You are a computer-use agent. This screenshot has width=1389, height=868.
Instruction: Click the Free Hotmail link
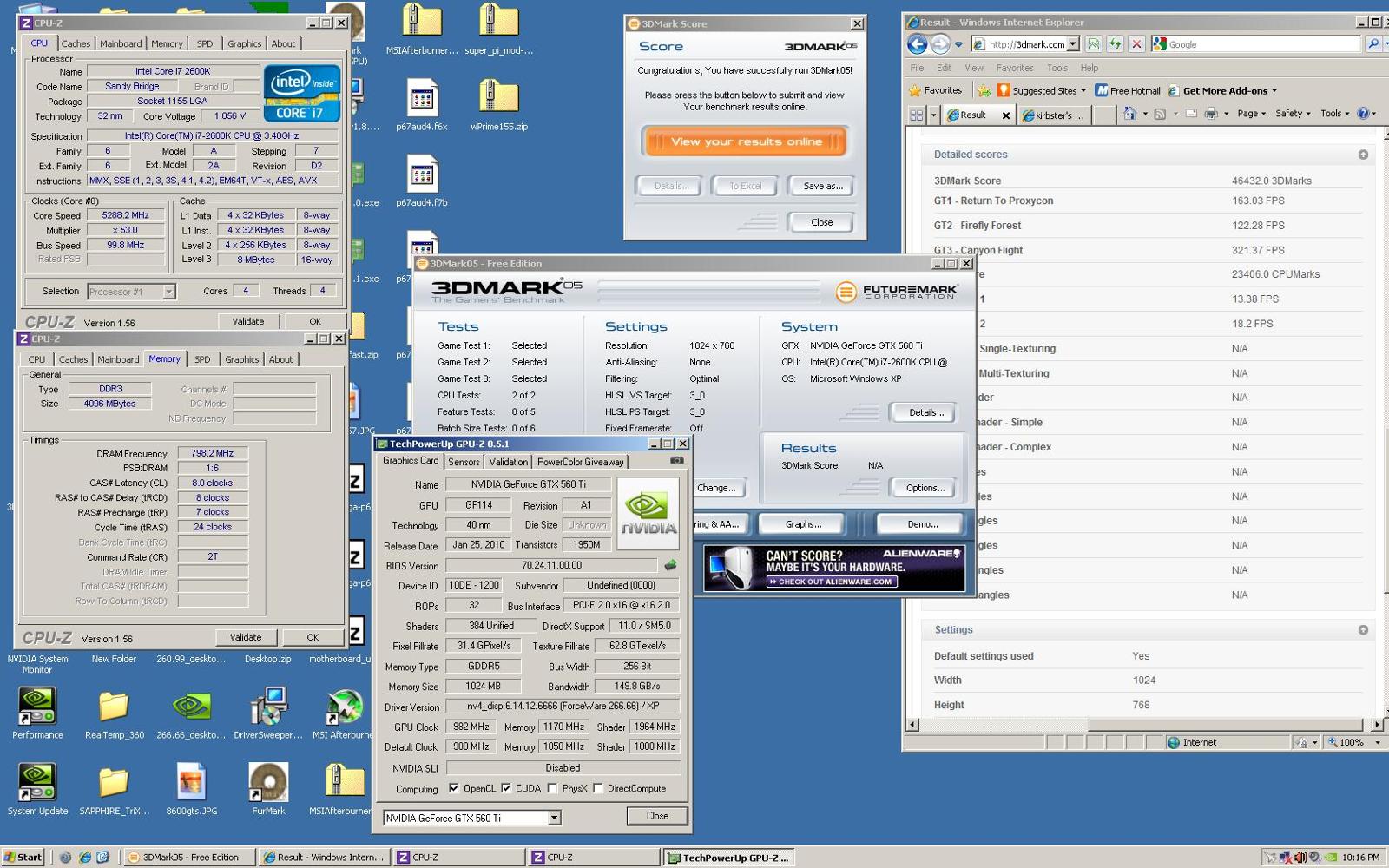point(1128,90)
